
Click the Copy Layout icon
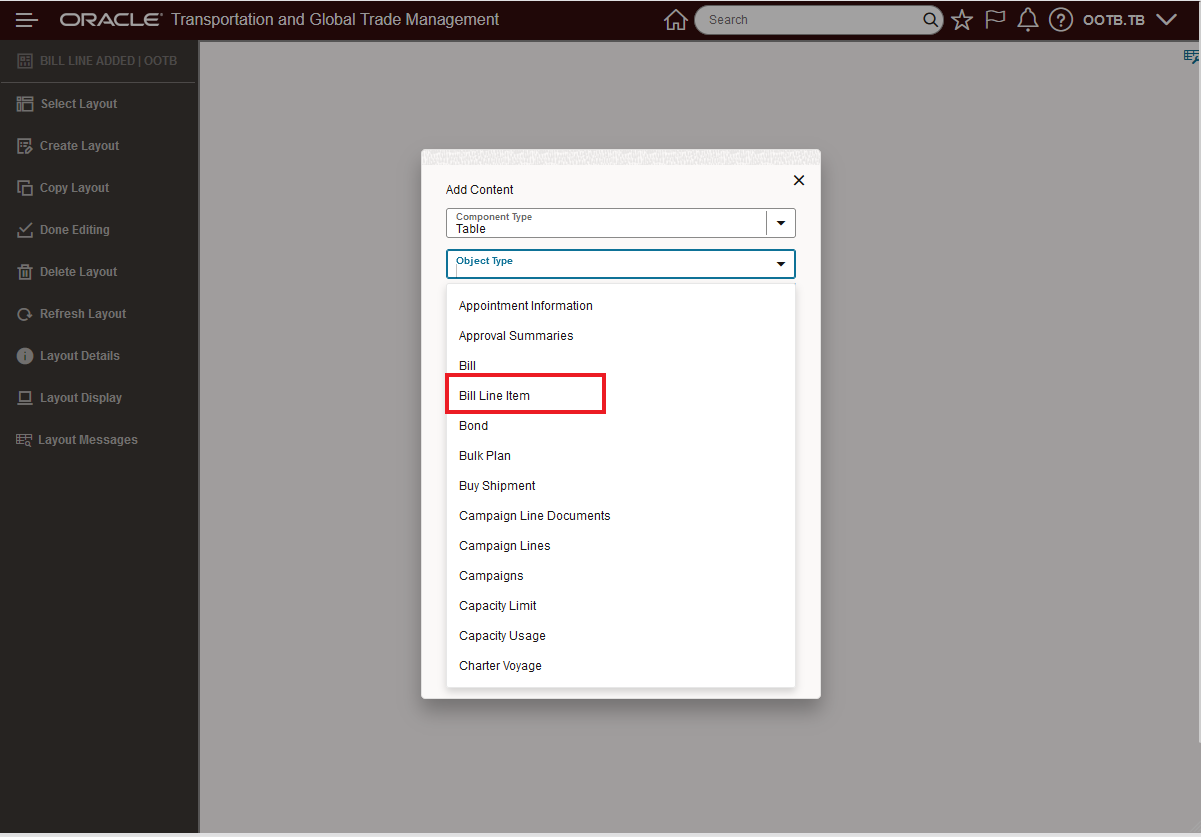23,187
